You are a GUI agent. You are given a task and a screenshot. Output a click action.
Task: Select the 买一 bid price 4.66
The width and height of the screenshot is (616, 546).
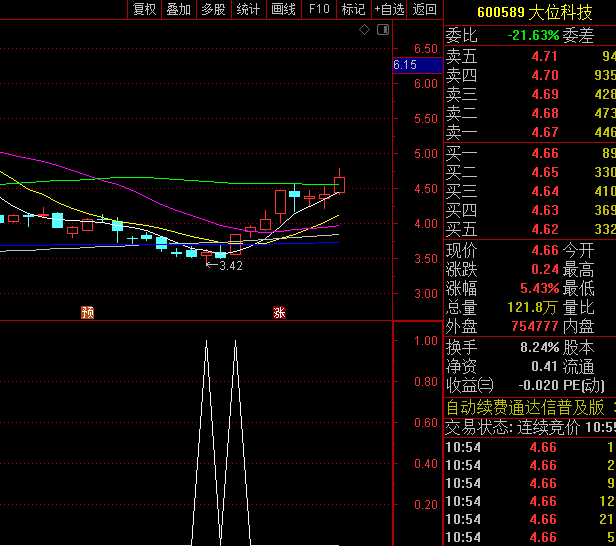tap(544, 153)
